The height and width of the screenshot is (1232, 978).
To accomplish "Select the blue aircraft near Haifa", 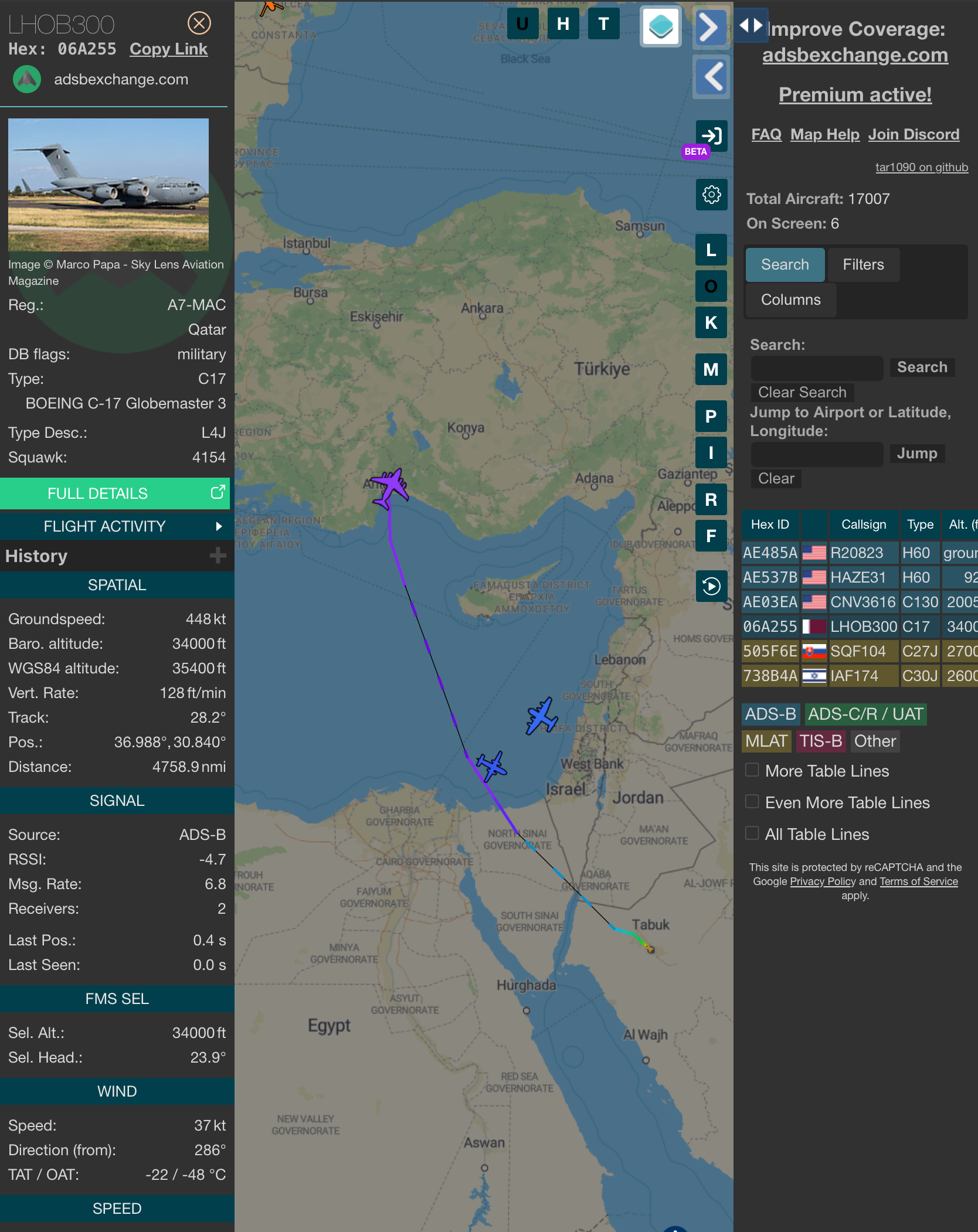I will click(x=541, y=716).
